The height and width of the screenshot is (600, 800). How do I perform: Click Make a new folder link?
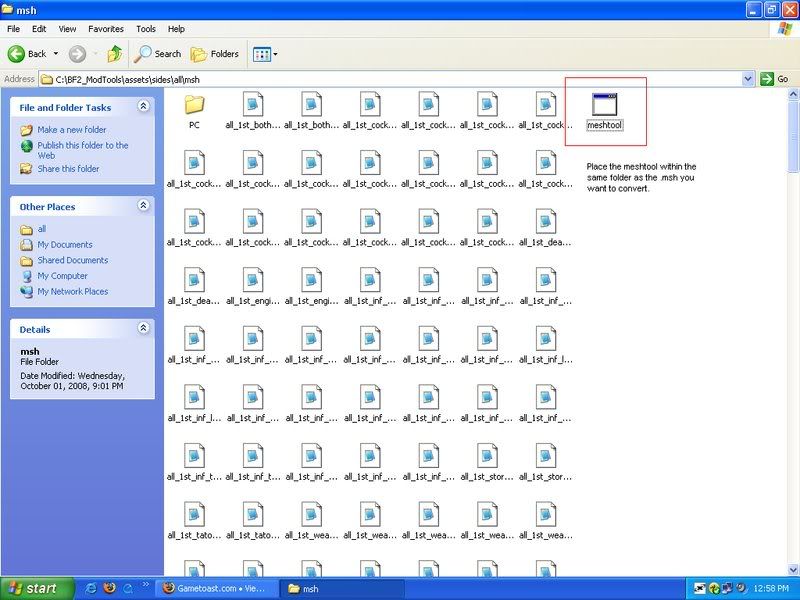click(72, 130)
